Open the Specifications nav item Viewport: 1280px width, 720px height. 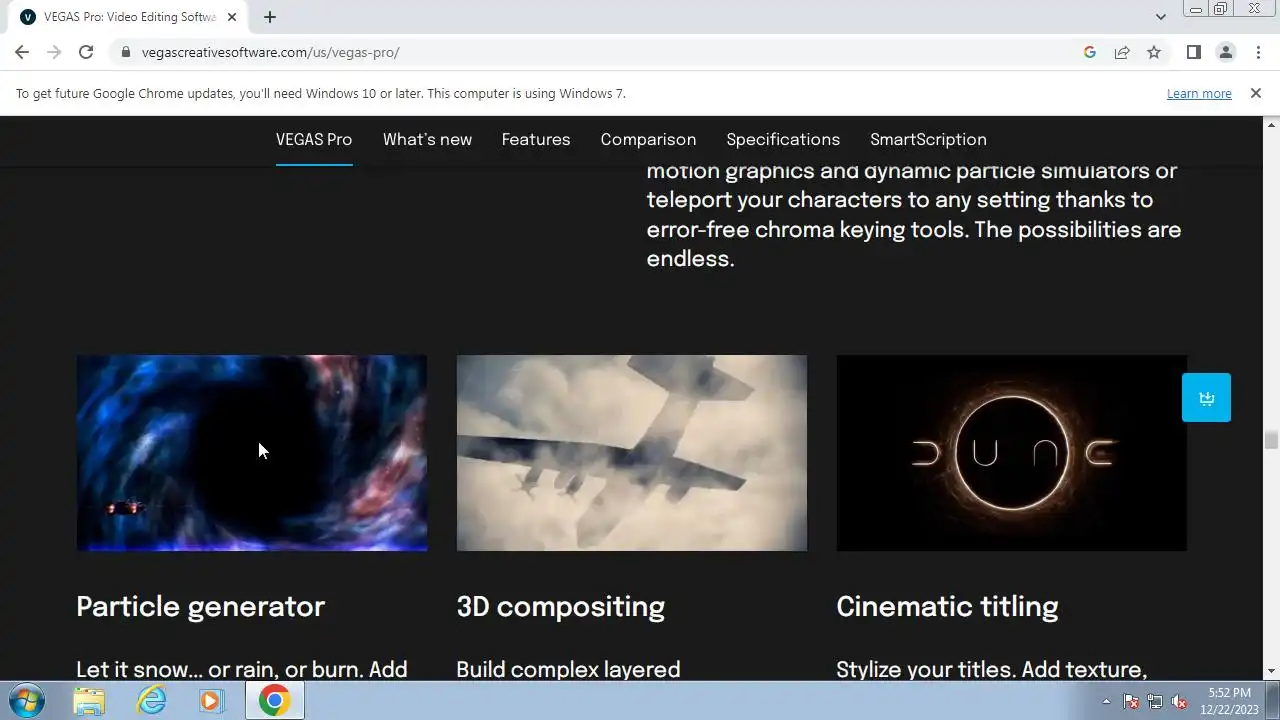click(783, 139)
